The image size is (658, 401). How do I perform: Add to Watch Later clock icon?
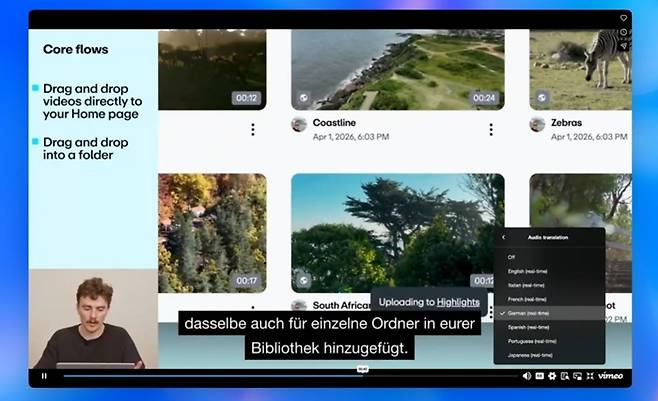[624, 32]
